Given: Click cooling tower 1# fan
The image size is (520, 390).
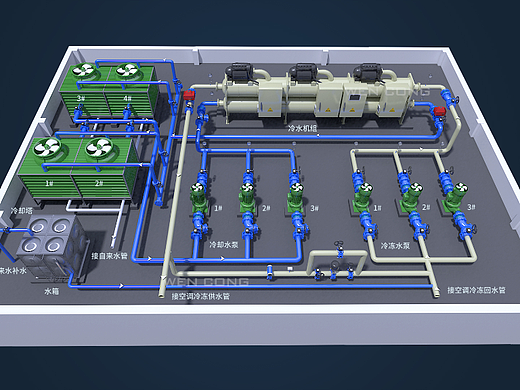Looking at the screenshot, I should pyautogui.click(x=47, y=148).
